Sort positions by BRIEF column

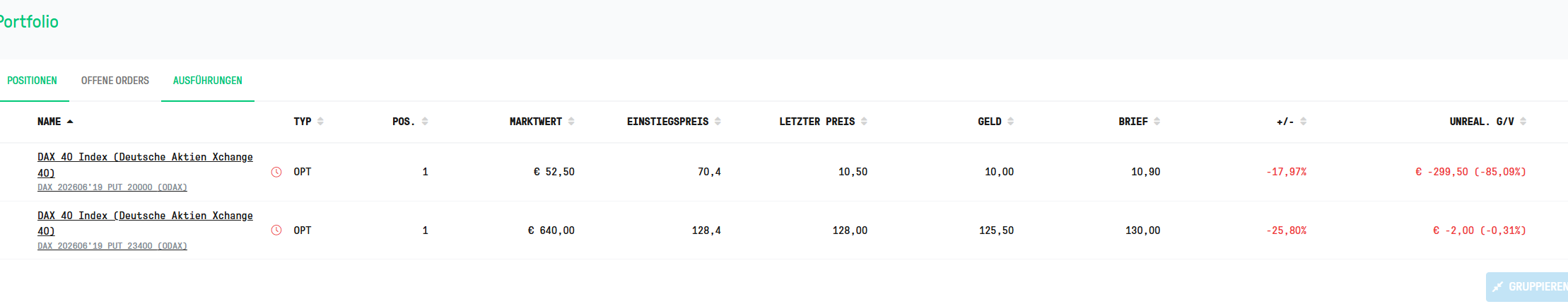[1157, 122]
